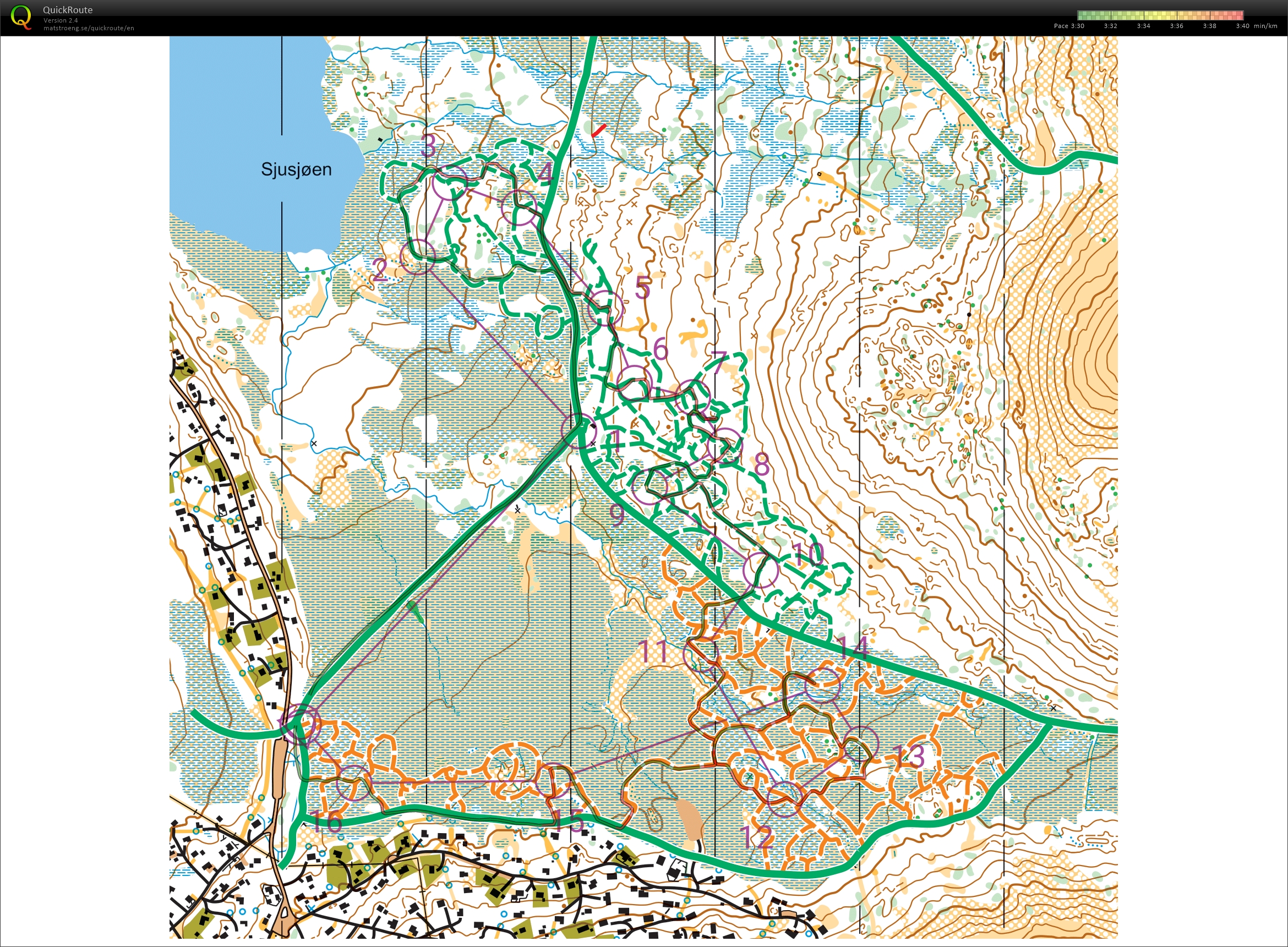This screenshot has width=1288, height=947.
Task: Select control circle 16 on the map
Action: (353, 782)
